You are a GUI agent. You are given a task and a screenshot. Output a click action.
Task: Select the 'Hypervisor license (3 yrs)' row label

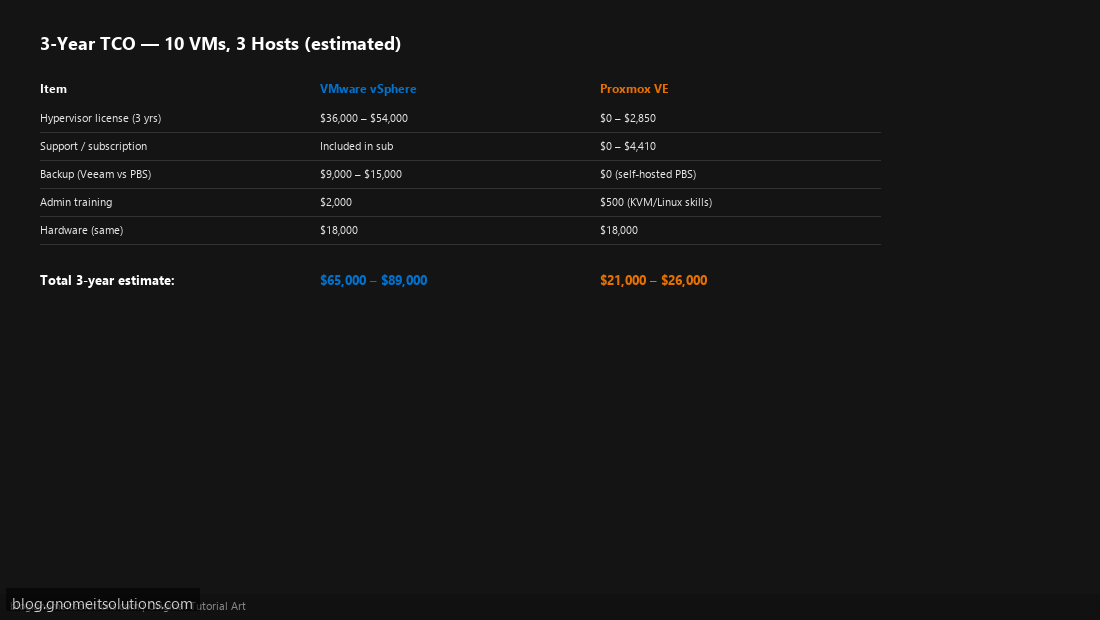click(100, 119)
